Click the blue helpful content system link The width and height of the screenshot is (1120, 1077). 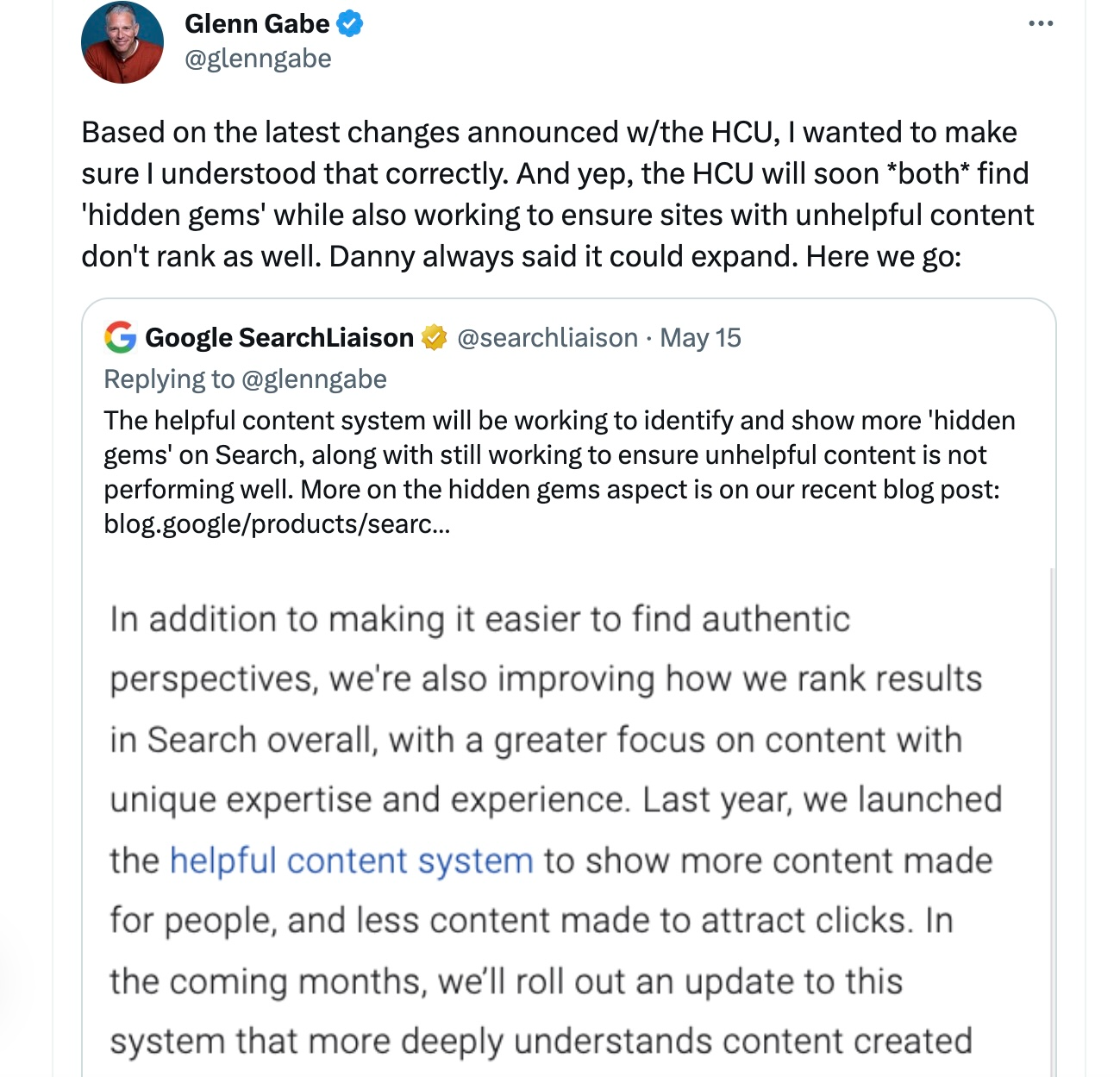352,861
